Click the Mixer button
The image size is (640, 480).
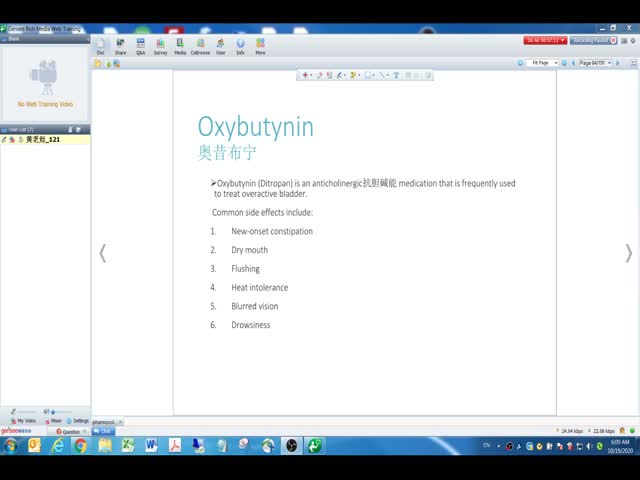(x=53, y=421)
